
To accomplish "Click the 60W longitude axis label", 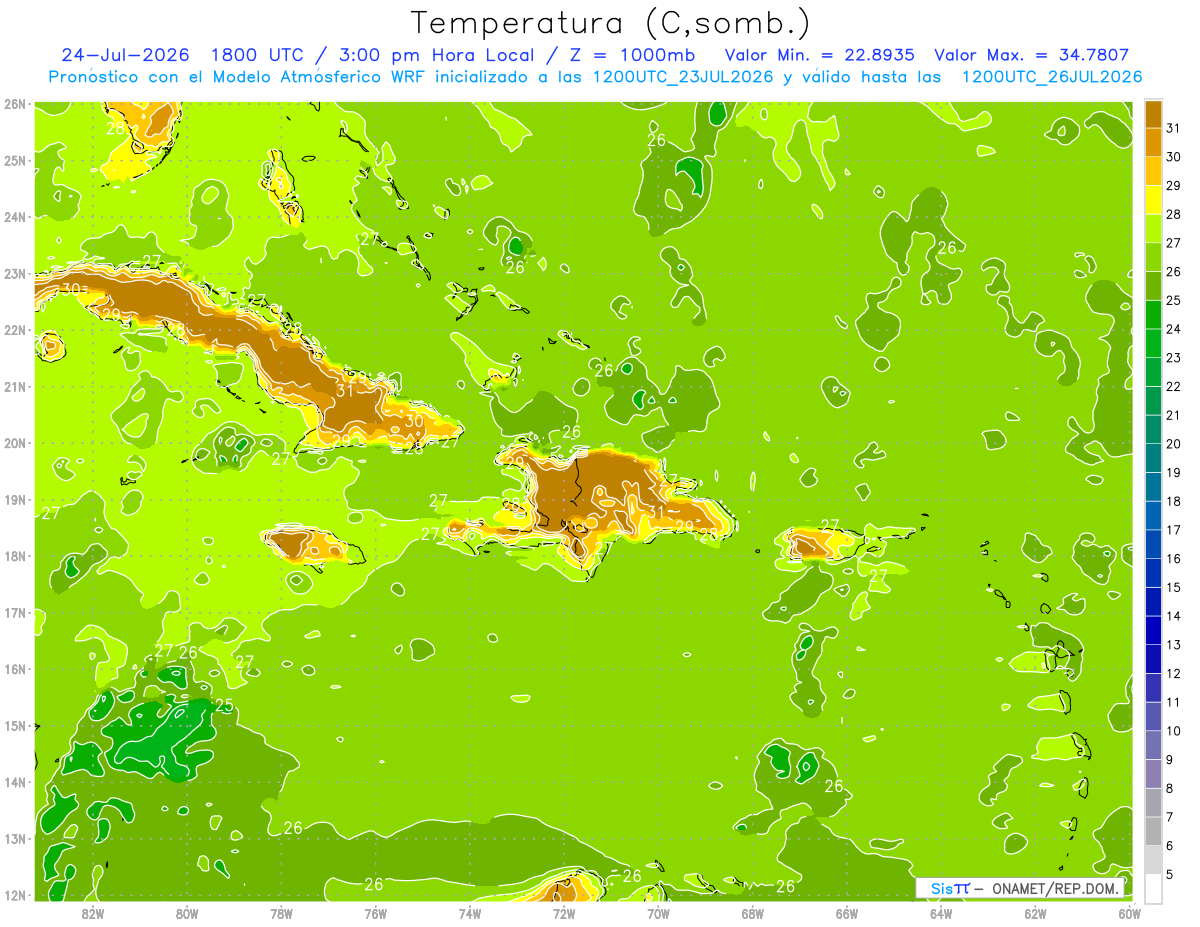I will [1129, 913].
